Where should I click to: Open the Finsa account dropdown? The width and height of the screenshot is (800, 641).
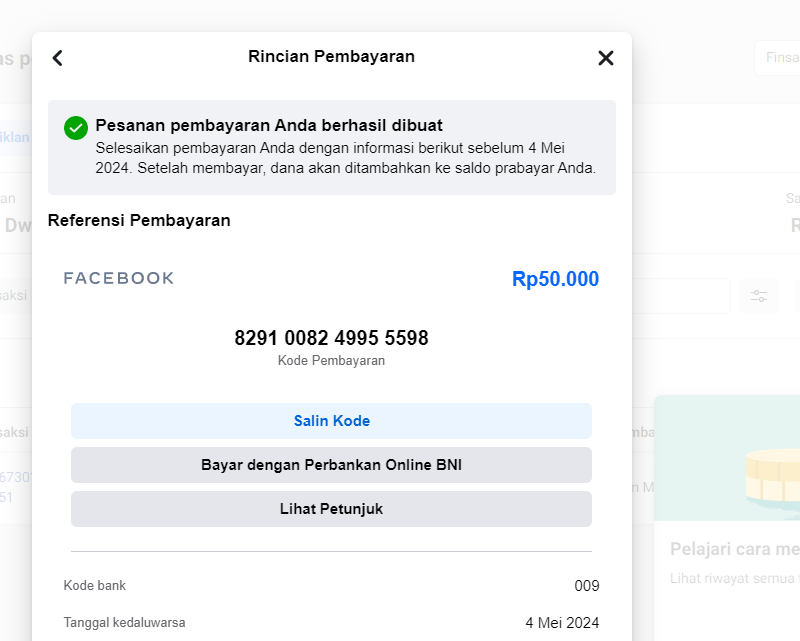pos(777,58)
